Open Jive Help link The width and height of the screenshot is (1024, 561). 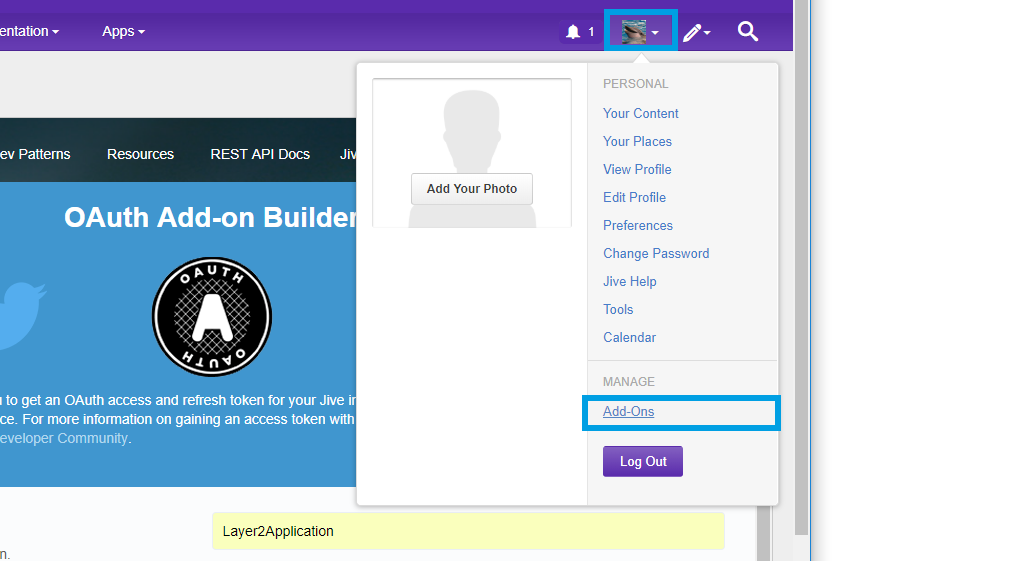pyautogui.click(x=630, y=281)
